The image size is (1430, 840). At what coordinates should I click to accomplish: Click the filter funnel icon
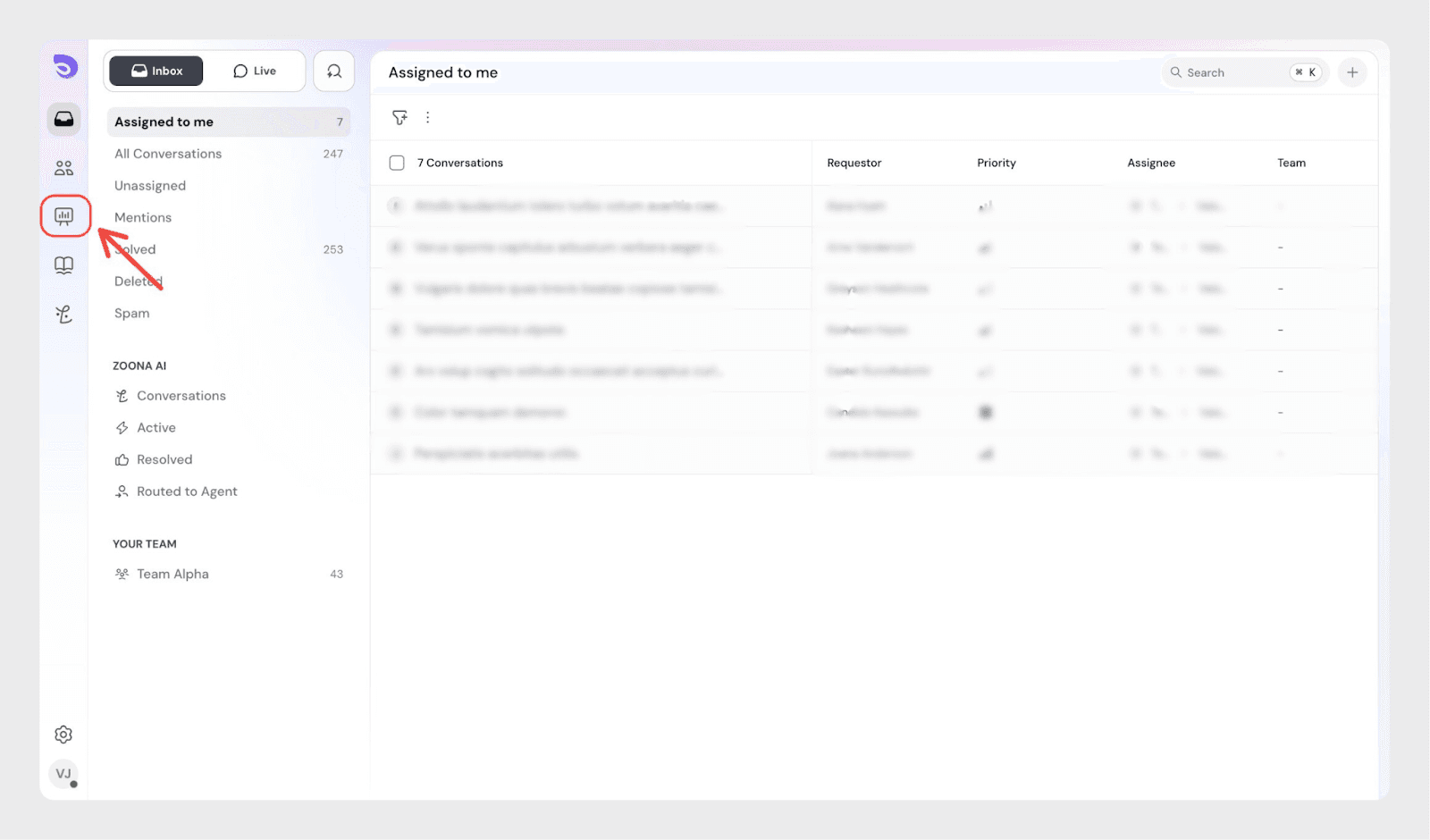(x=400, y=118)
